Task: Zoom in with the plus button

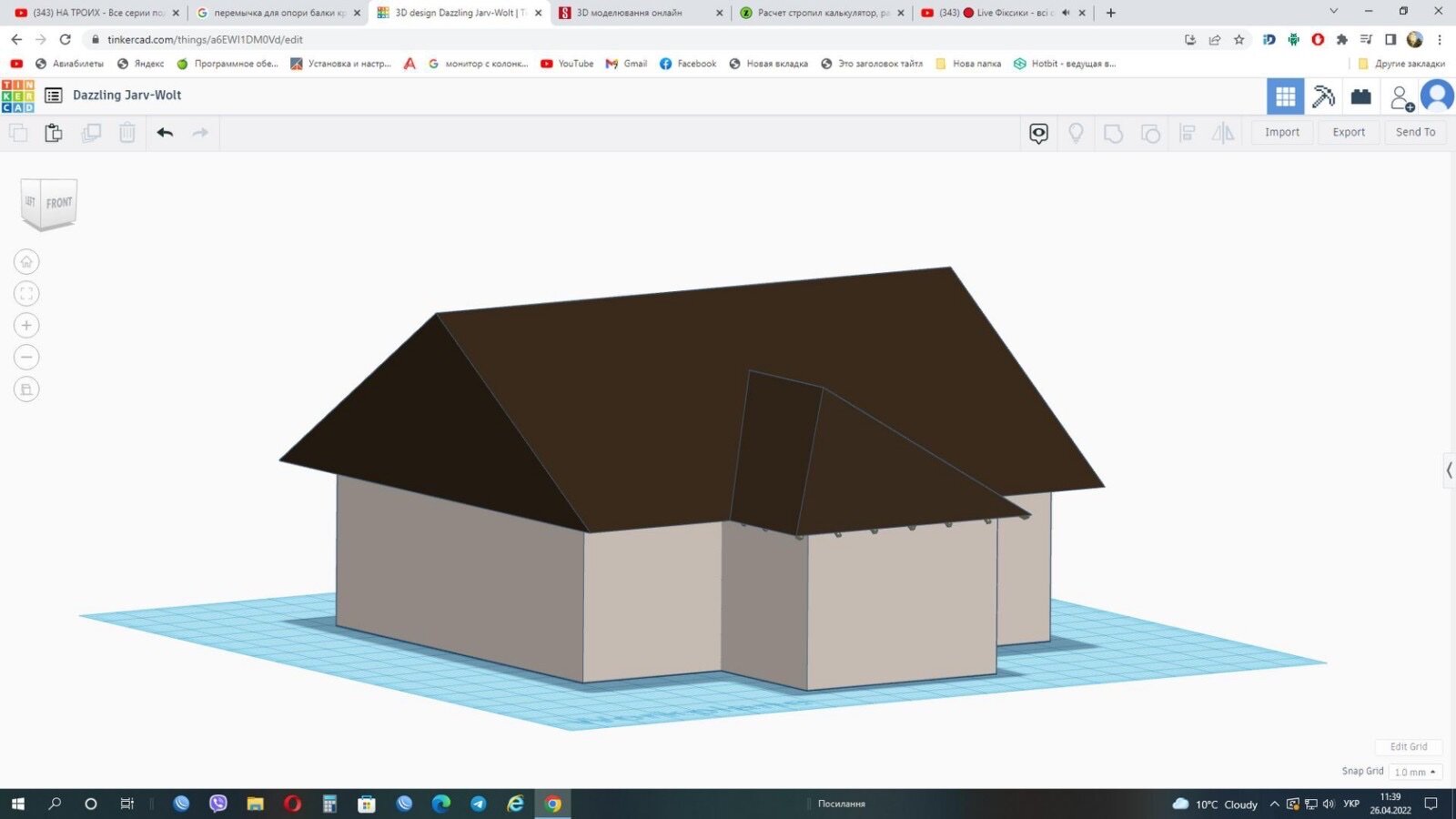Action: click(x=26, y=326)
